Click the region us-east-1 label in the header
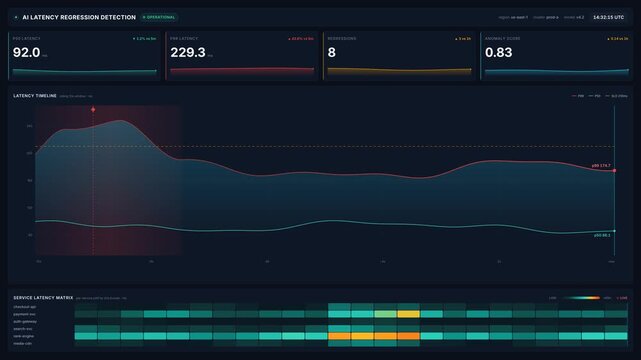Screen dimensions: 641x360 pos(513,18)
